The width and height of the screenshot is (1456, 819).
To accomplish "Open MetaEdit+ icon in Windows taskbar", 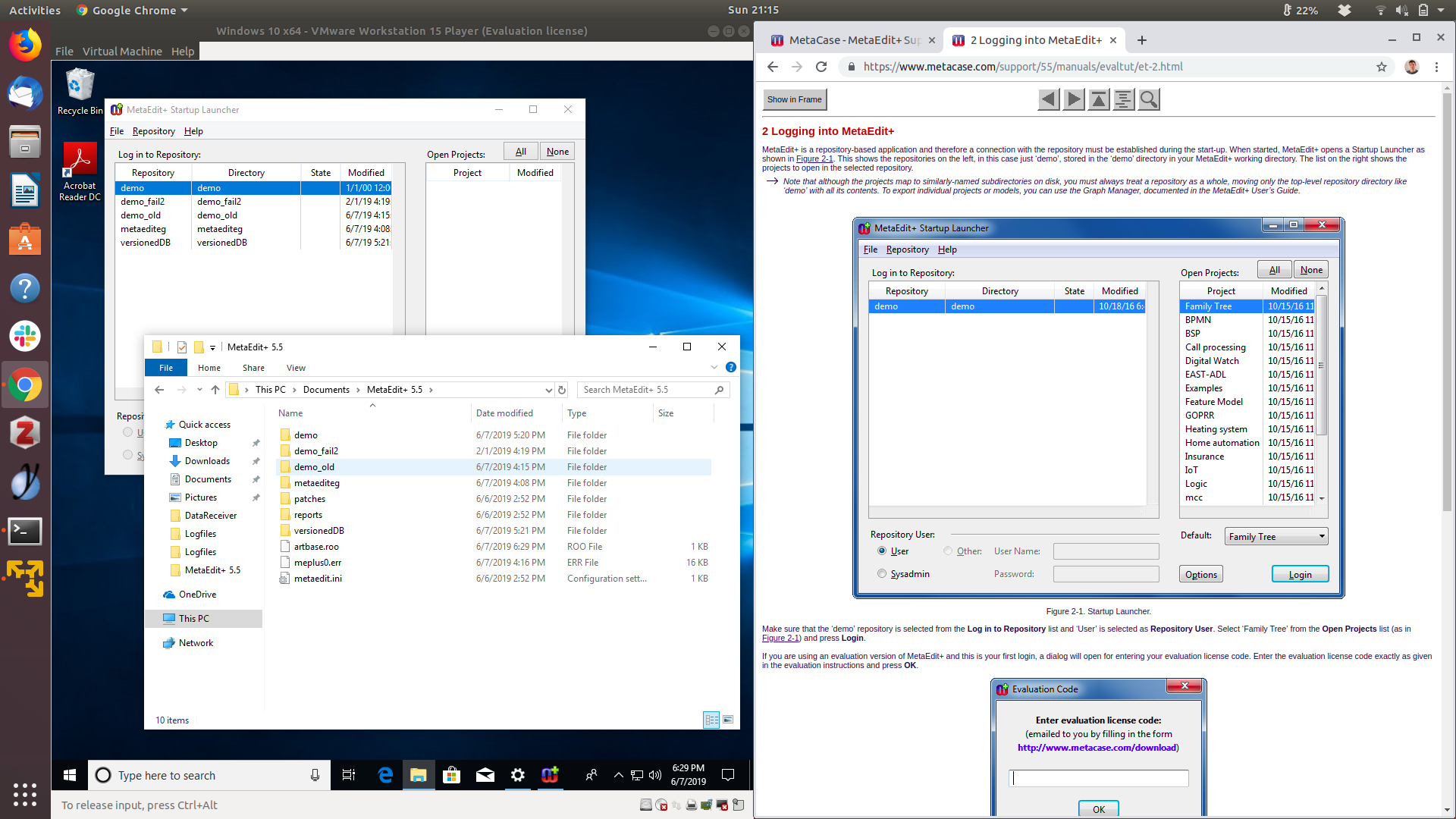I will point(550,775).
